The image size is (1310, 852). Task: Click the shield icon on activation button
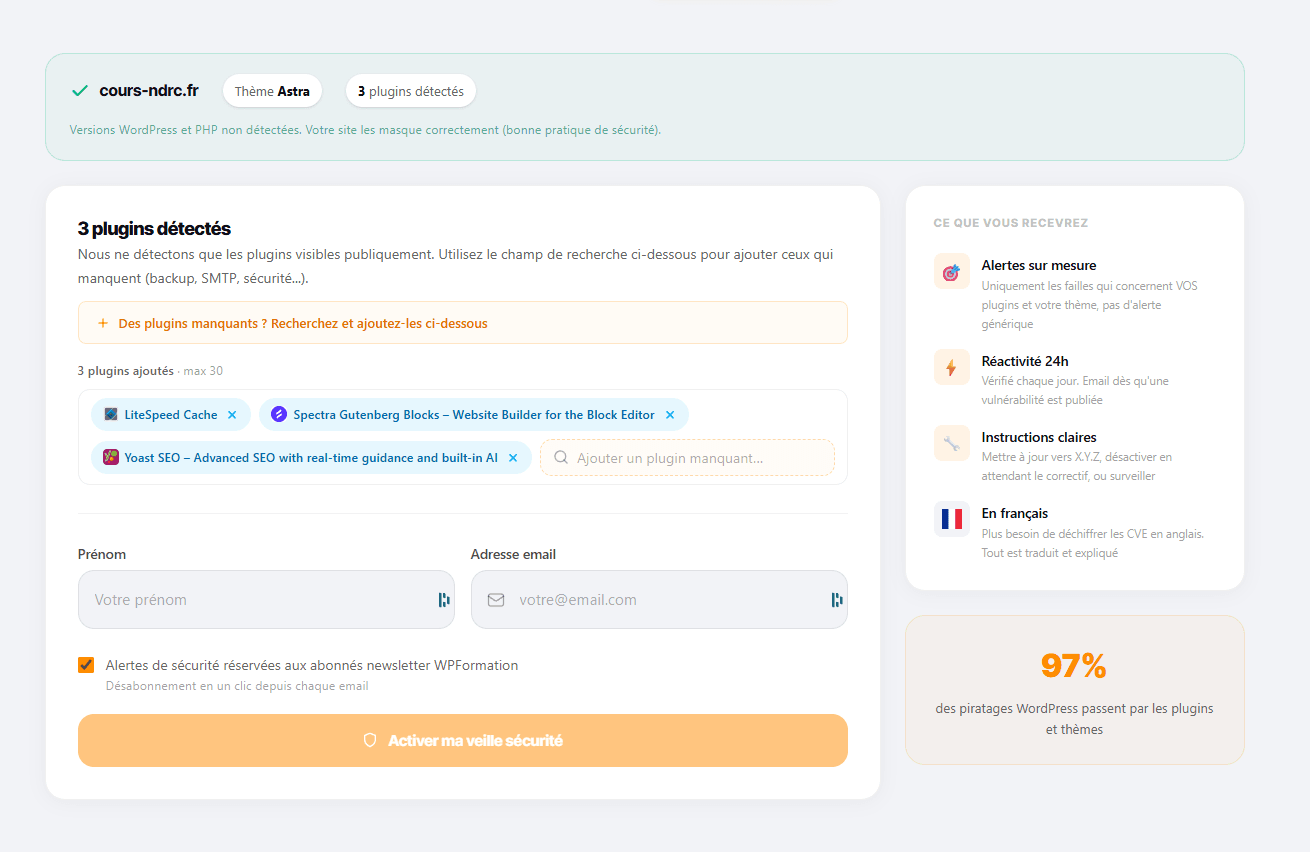[370, 740]
